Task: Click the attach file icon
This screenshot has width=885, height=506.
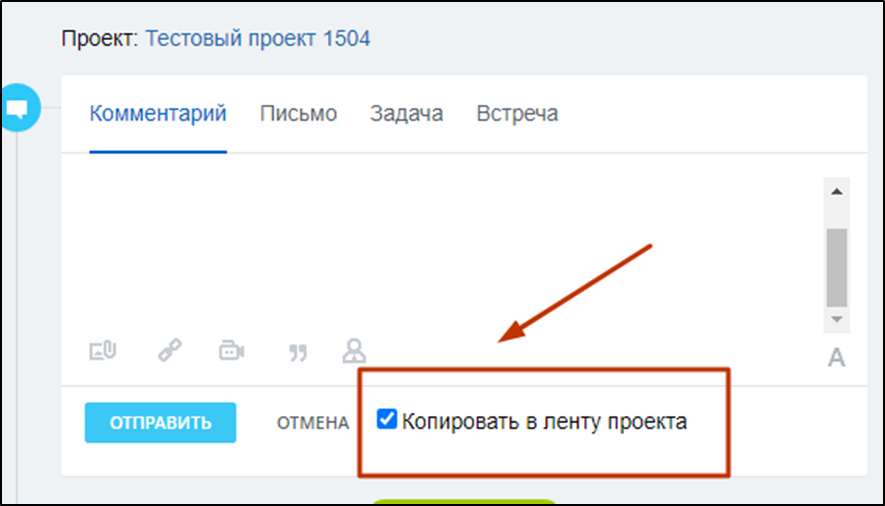Action: 104,351
